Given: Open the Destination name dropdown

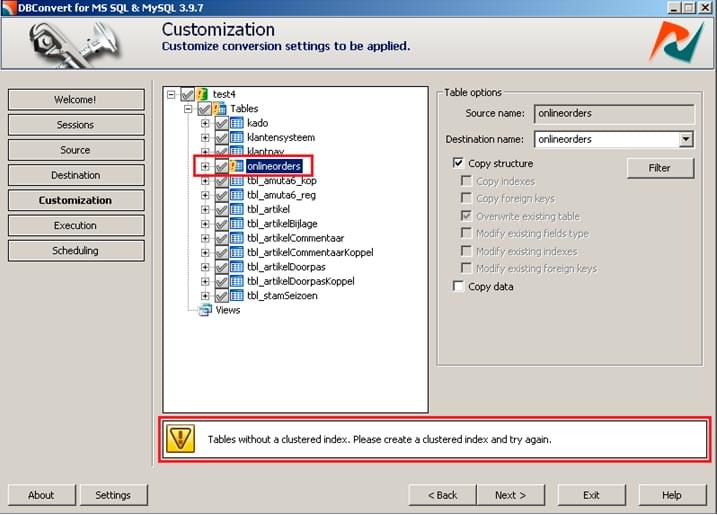Looking at the screenshot, I should click(685, 139).
